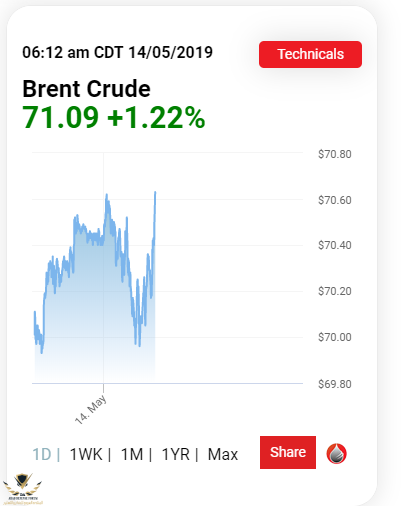The width and height of the screenshot is (401, 506).
Task: Click the chart's latest price peak
Action: click(x=155, y=192)
